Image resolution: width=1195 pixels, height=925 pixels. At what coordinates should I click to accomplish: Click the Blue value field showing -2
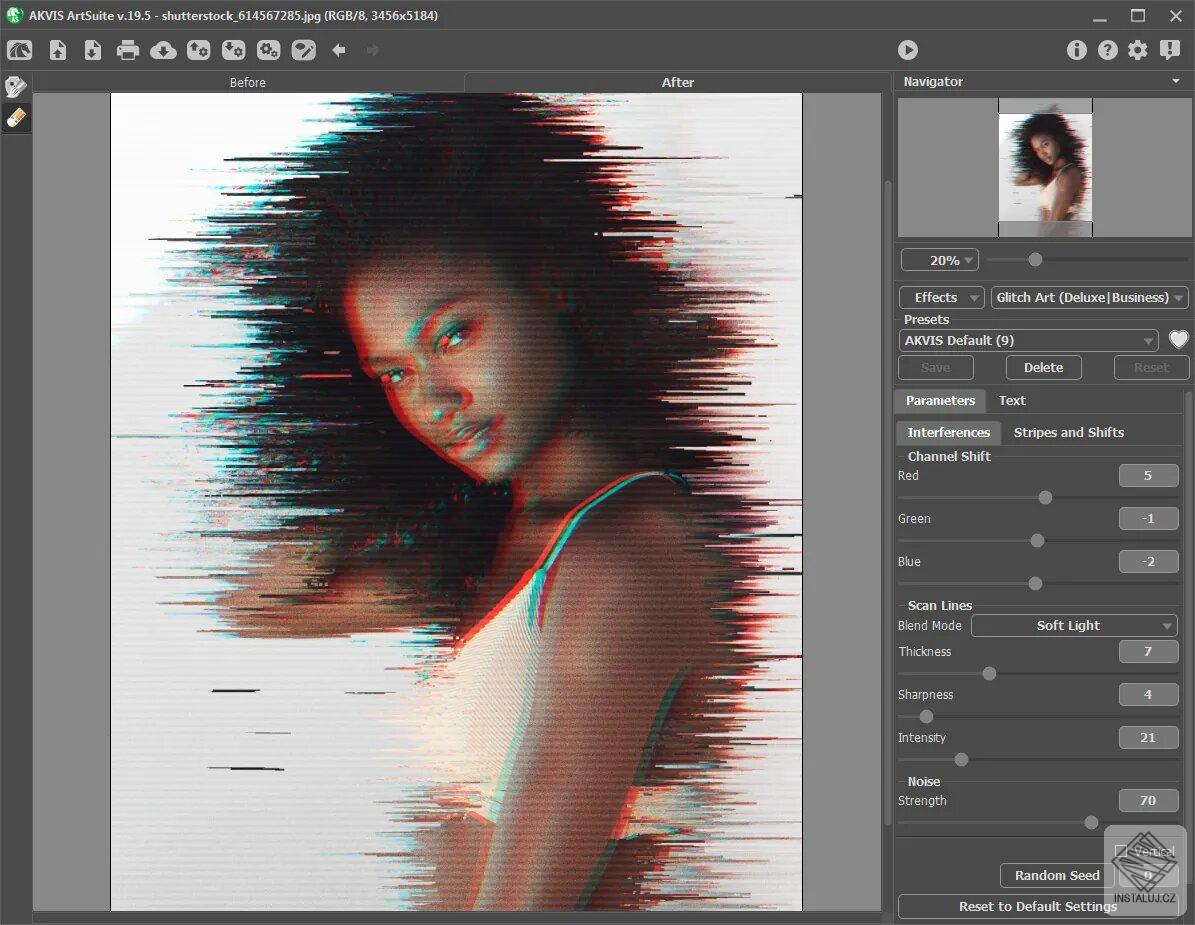[x=1149, y=562]
